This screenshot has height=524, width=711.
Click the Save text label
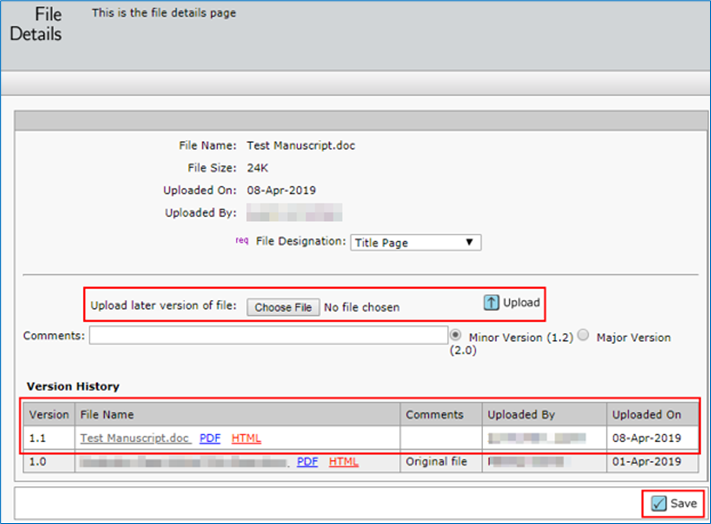point(684,504)
